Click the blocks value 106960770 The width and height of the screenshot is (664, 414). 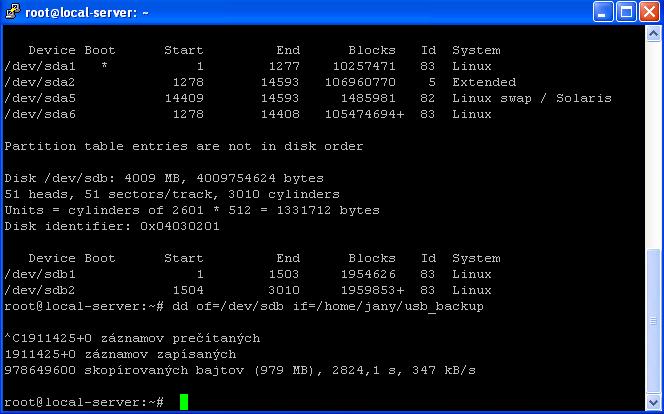coord(360,82)
